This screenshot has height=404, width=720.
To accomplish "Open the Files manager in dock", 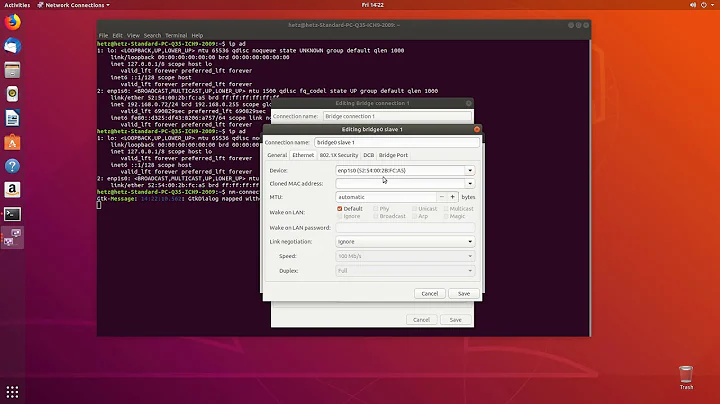I will [13, 70].
